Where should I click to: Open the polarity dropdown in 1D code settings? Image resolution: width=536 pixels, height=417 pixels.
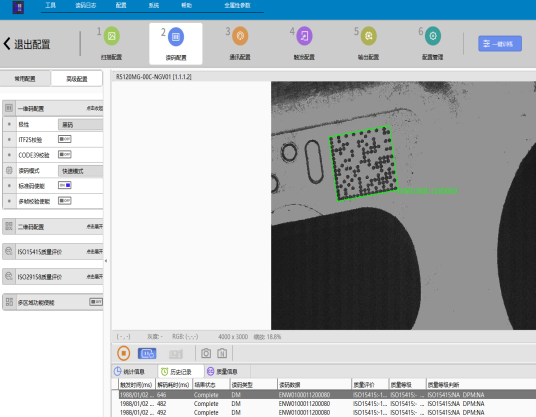click(x=80, y=125)
